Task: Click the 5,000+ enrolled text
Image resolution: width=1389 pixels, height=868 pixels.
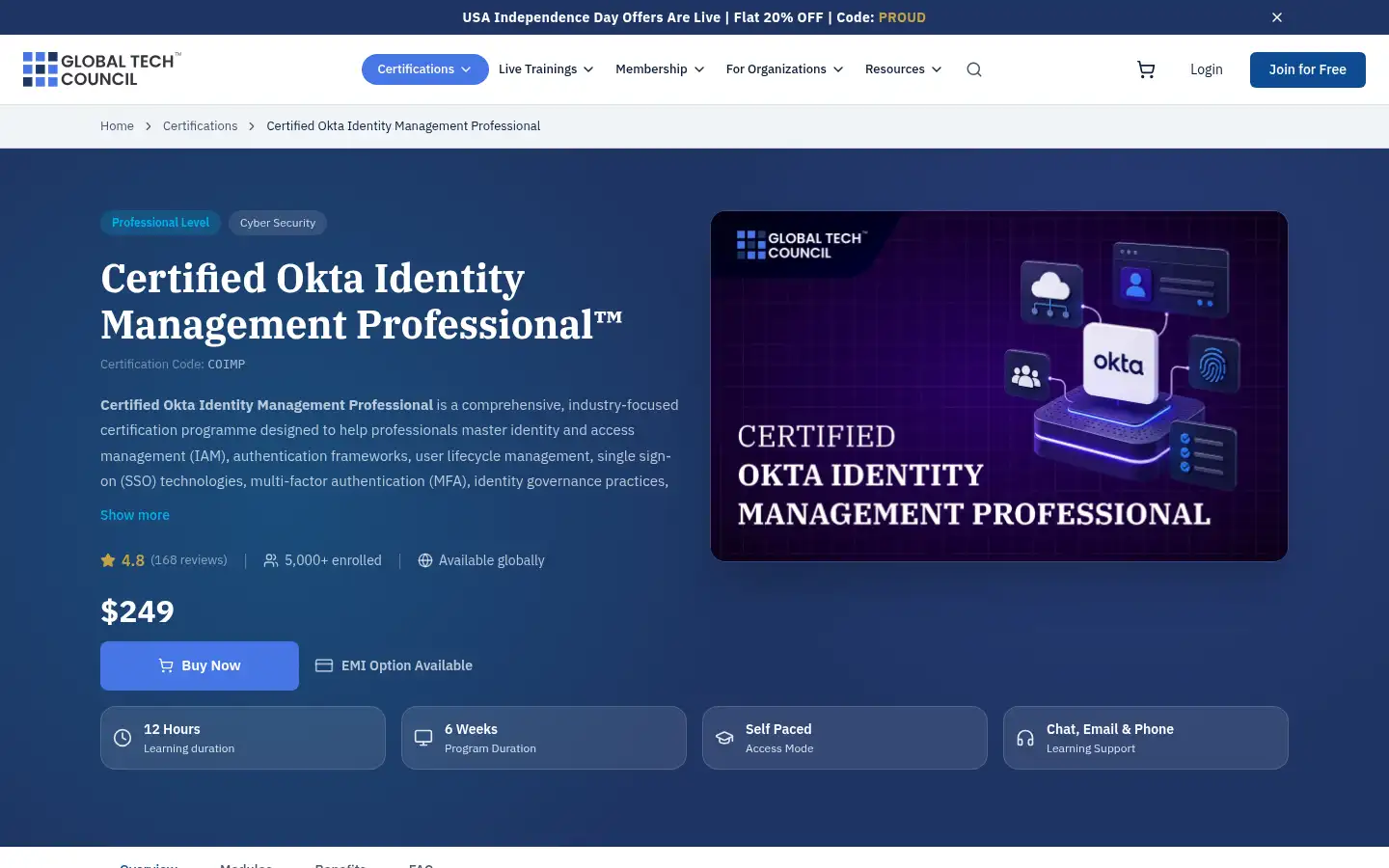Action: (x=333, y=560)
